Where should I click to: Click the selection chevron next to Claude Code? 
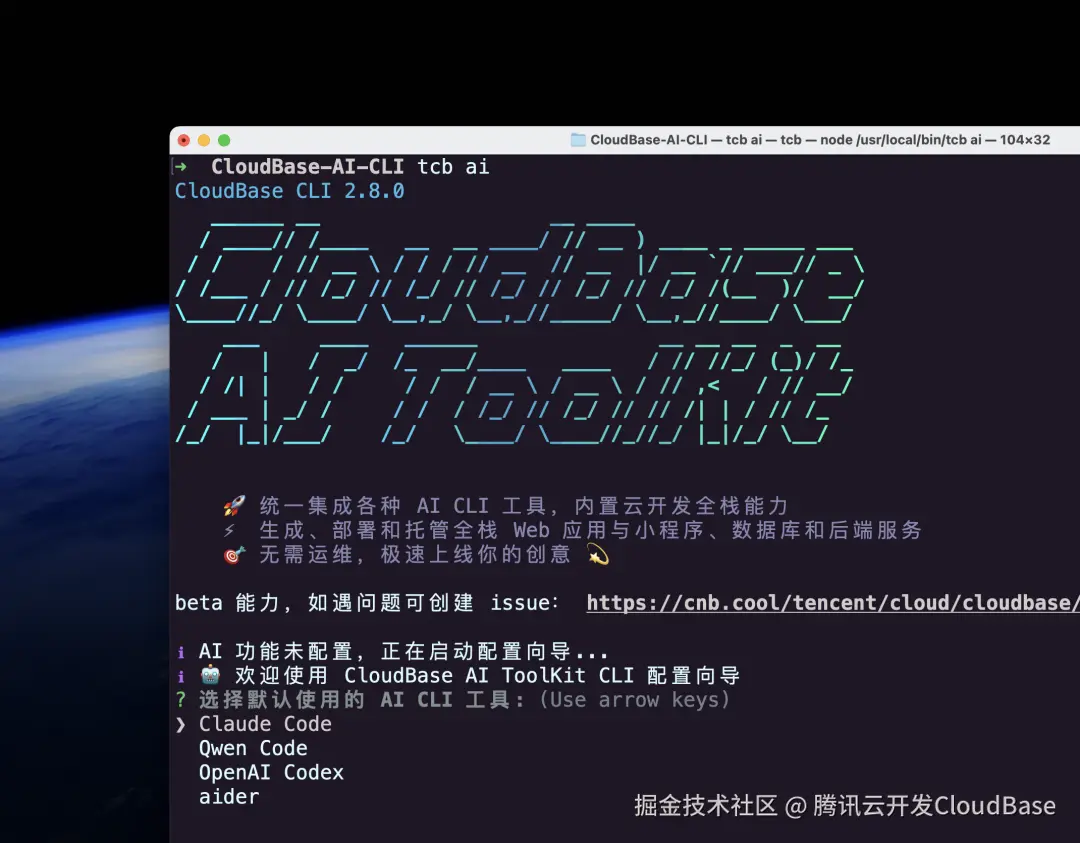180,723
